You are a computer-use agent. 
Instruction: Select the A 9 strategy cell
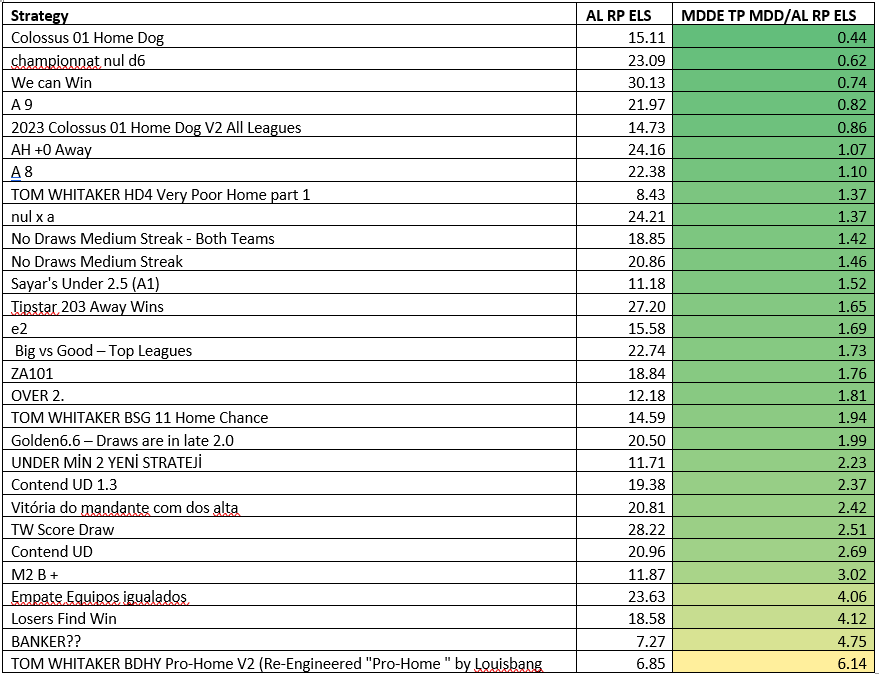(289, 104)
